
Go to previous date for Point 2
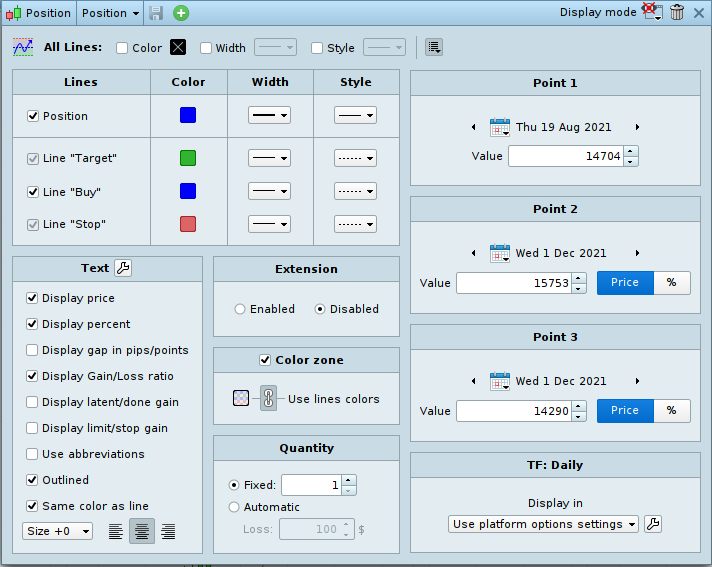[474, 253]
